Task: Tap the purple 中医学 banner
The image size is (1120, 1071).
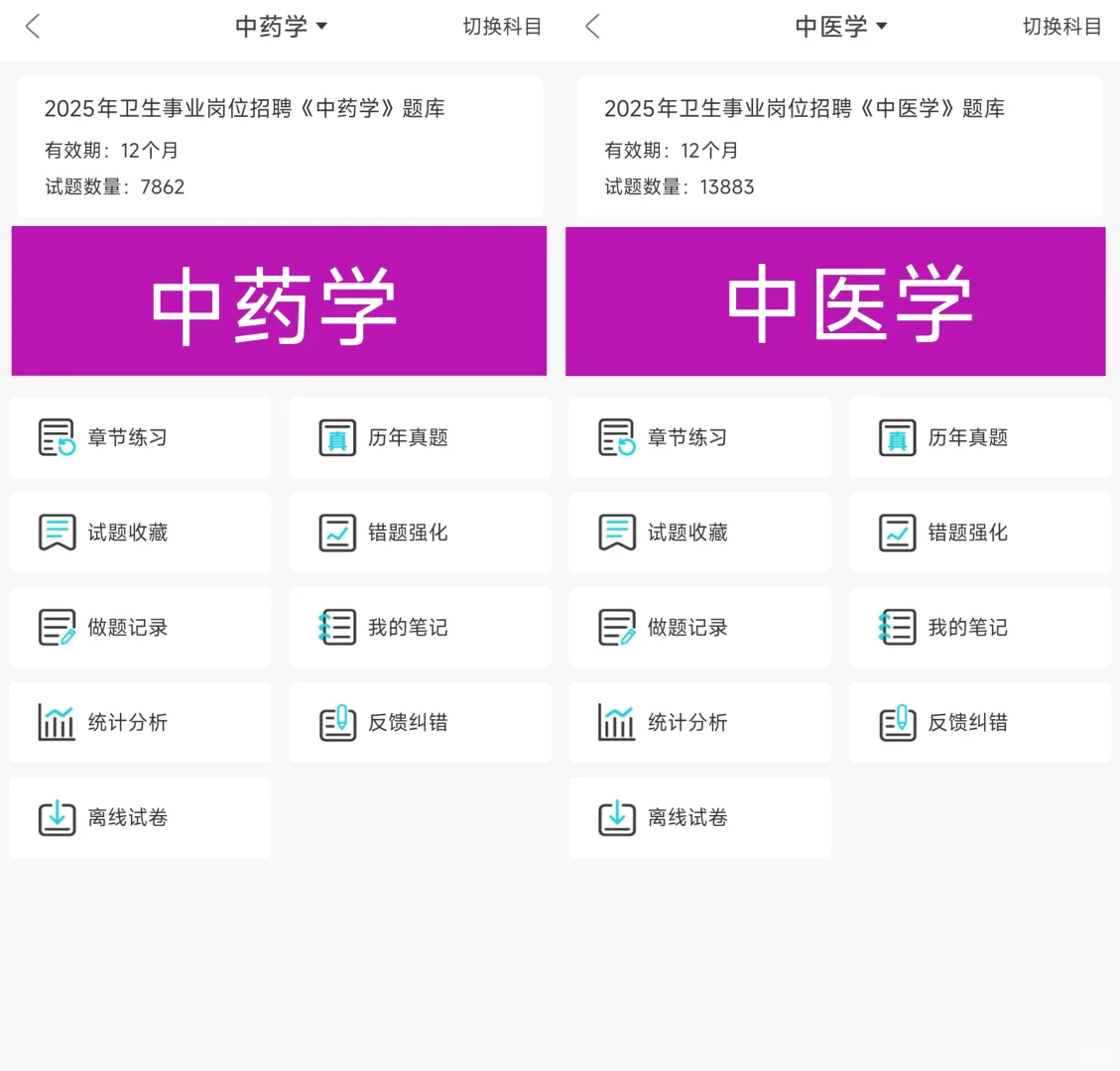Action: point(835,300)
